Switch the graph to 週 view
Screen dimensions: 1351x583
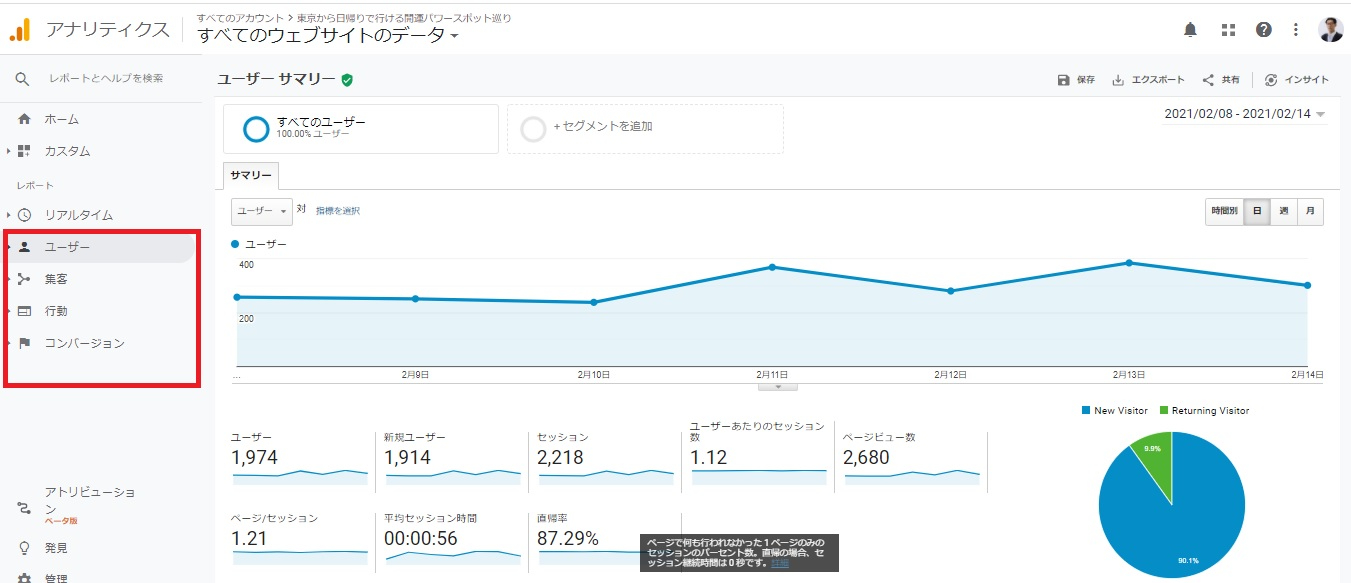[x=1284, y=212]
